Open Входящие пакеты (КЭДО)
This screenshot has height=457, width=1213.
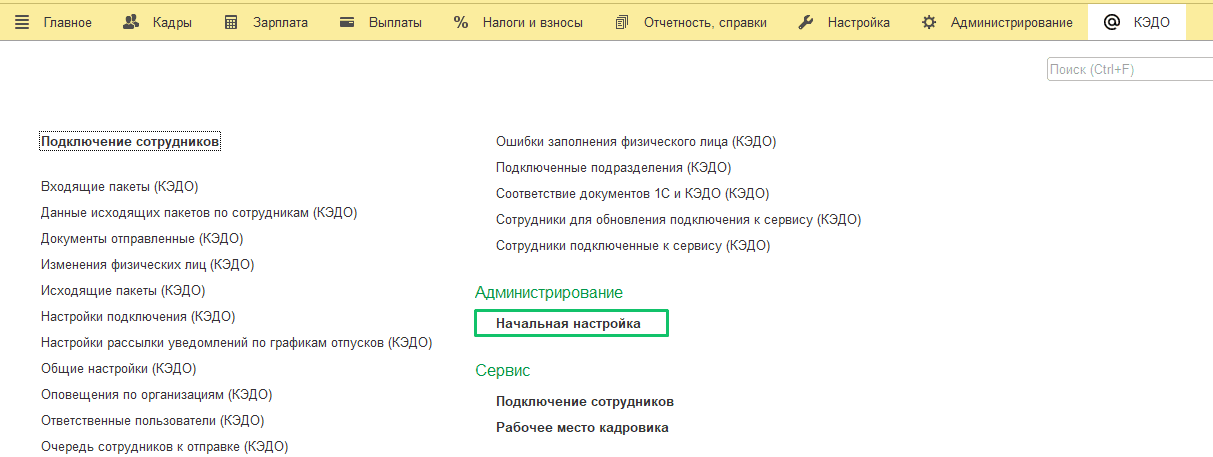[x=119, y=187]
